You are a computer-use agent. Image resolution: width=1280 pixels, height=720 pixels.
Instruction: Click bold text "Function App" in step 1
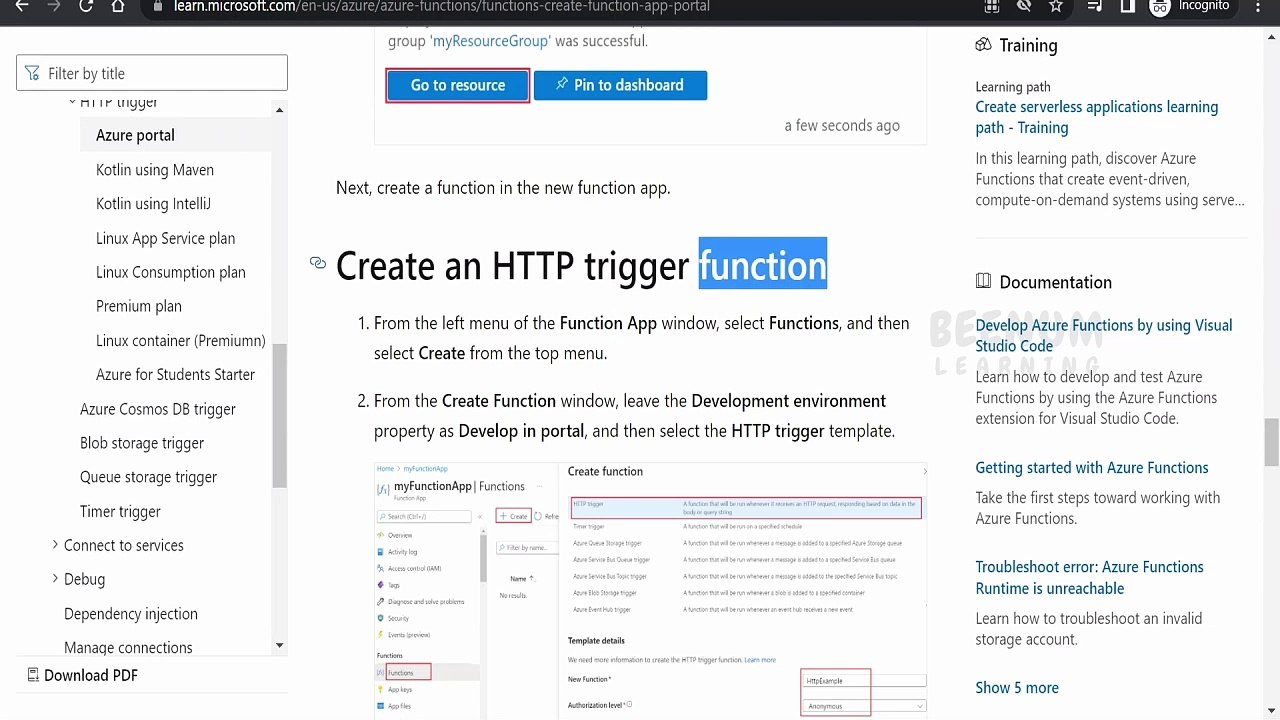click(608, 323)
